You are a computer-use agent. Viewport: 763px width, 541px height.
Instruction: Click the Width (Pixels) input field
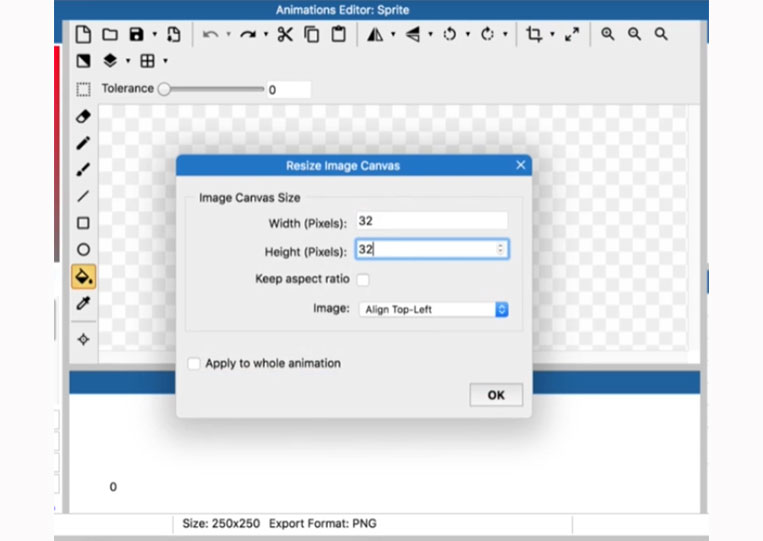(432, 221)
